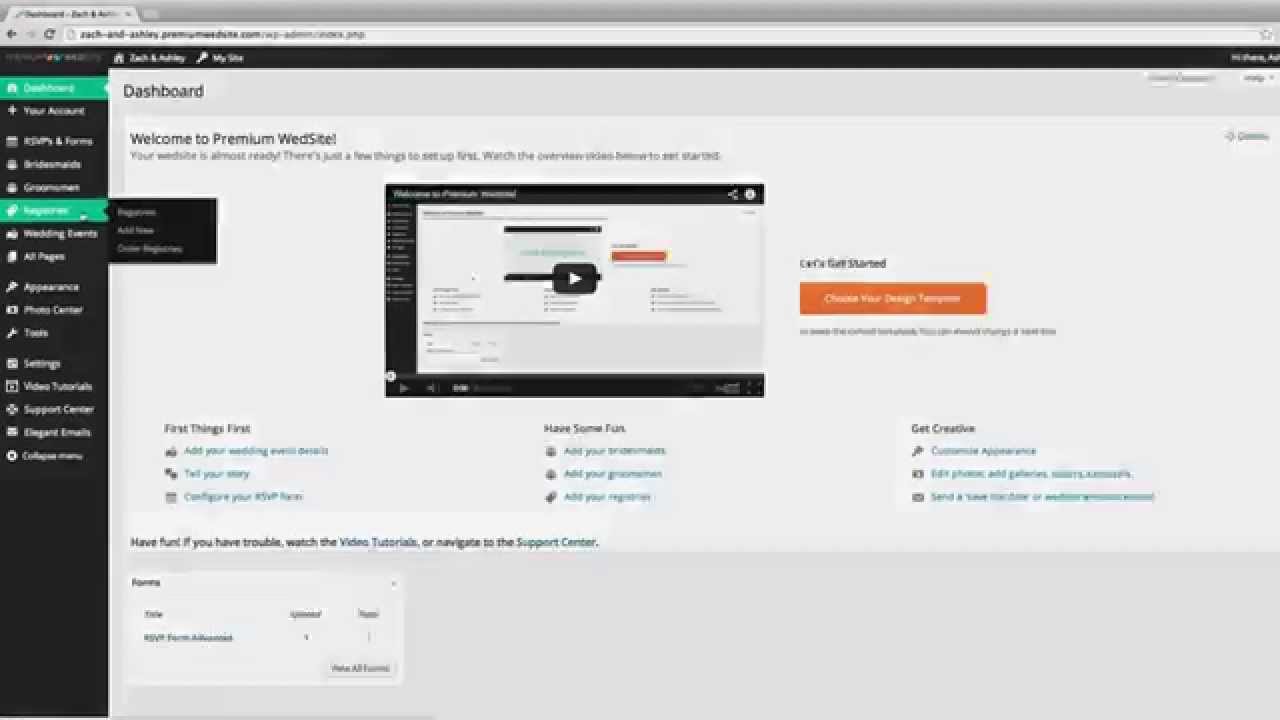
Task: Click the Tools wrench icon
Action: click(x=12, y=333)
